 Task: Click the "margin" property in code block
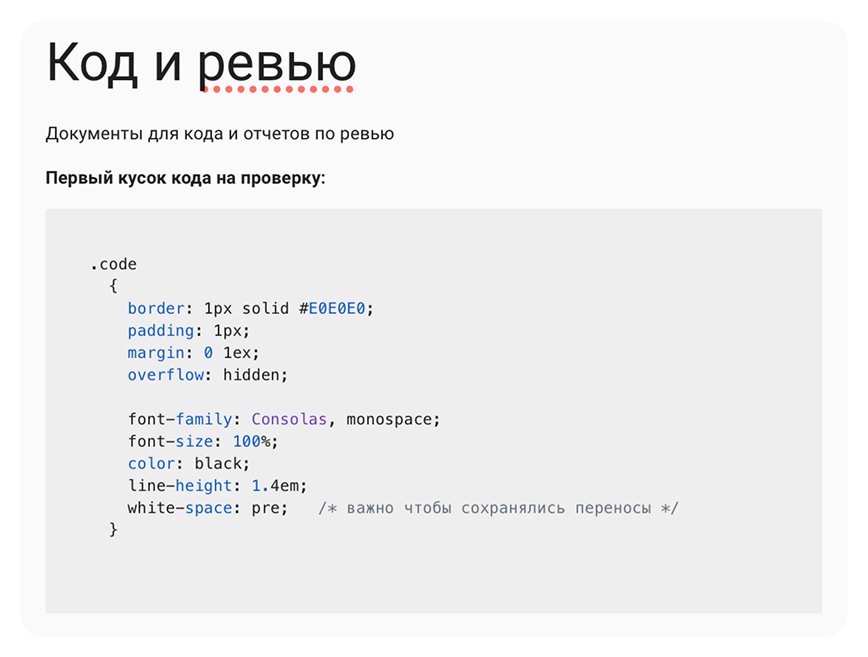point(156,353)
